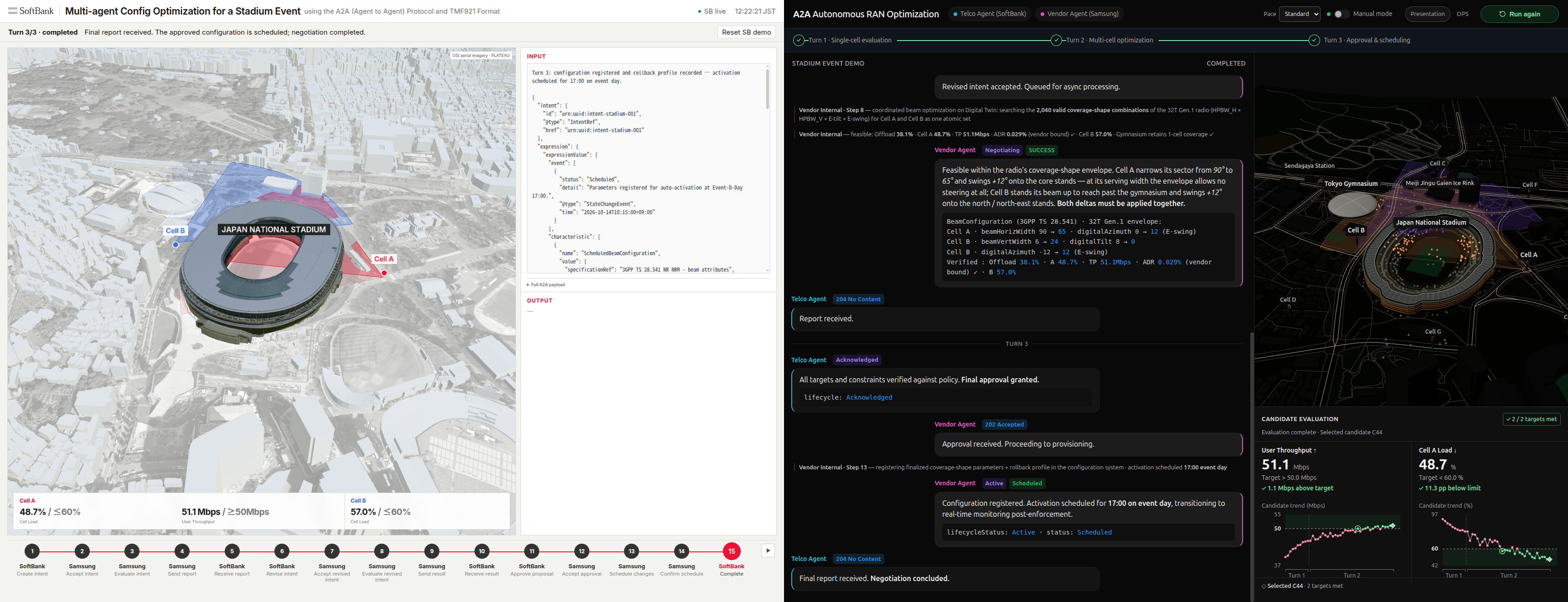Open the Pace Standard dropdown

tap(1300, 14)
